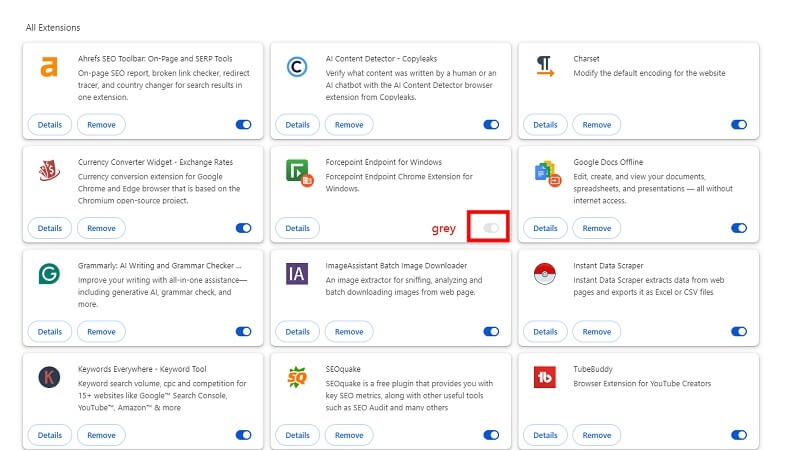Image resolution: width=795 pixels, height=450 pixels.
Task: Switch off the TubeBuddy extension toggle
Action: [739, 435]
